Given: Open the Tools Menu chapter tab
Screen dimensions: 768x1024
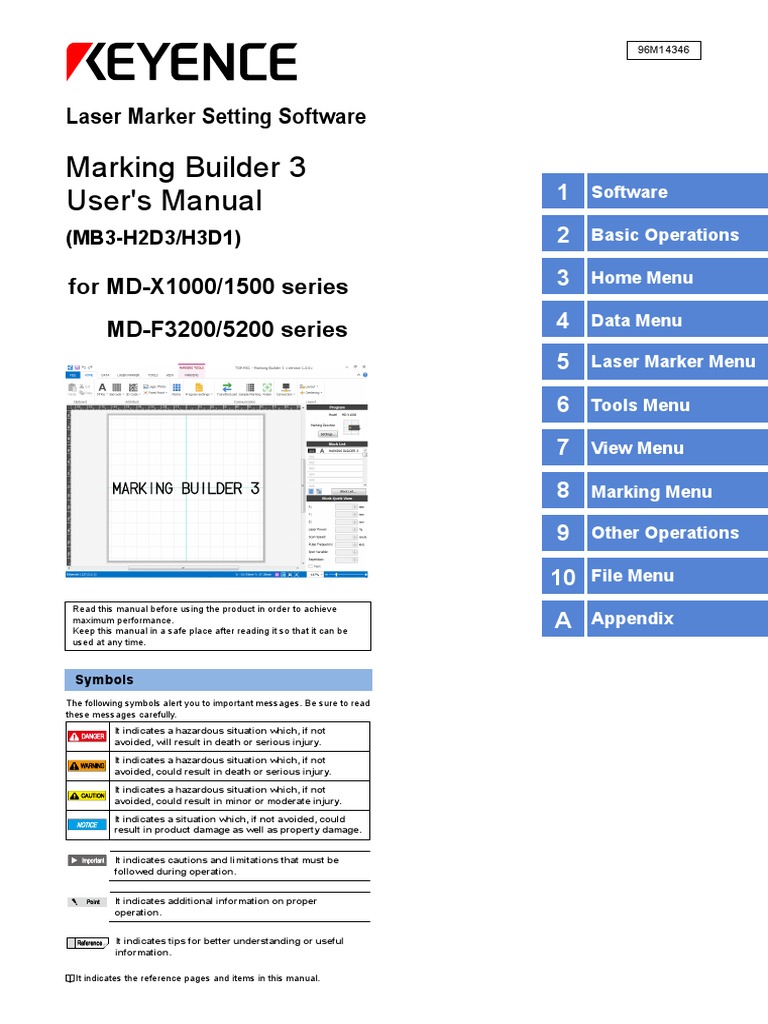Looking at the screenshot, I should point(654,405).
